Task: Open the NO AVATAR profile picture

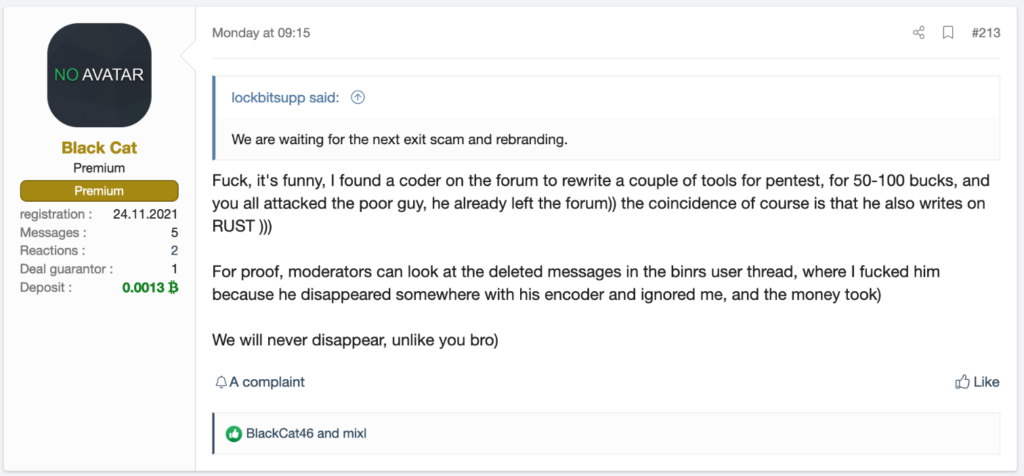Action: click(100, 74)
